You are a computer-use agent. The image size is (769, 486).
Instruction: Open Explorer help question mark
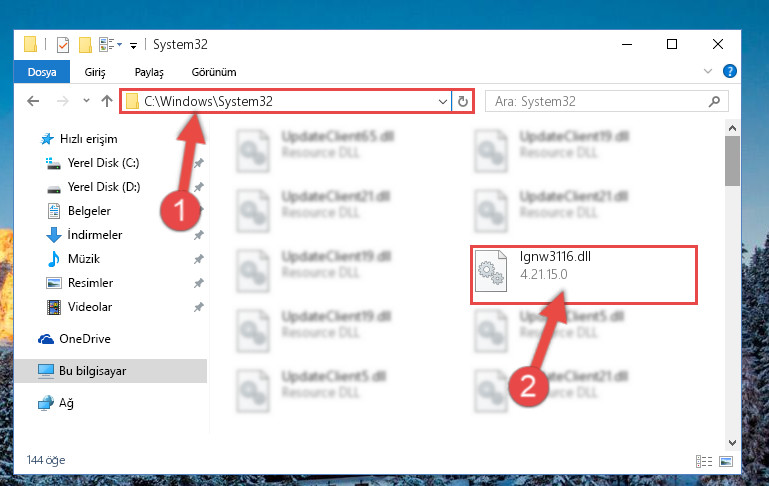730,71
